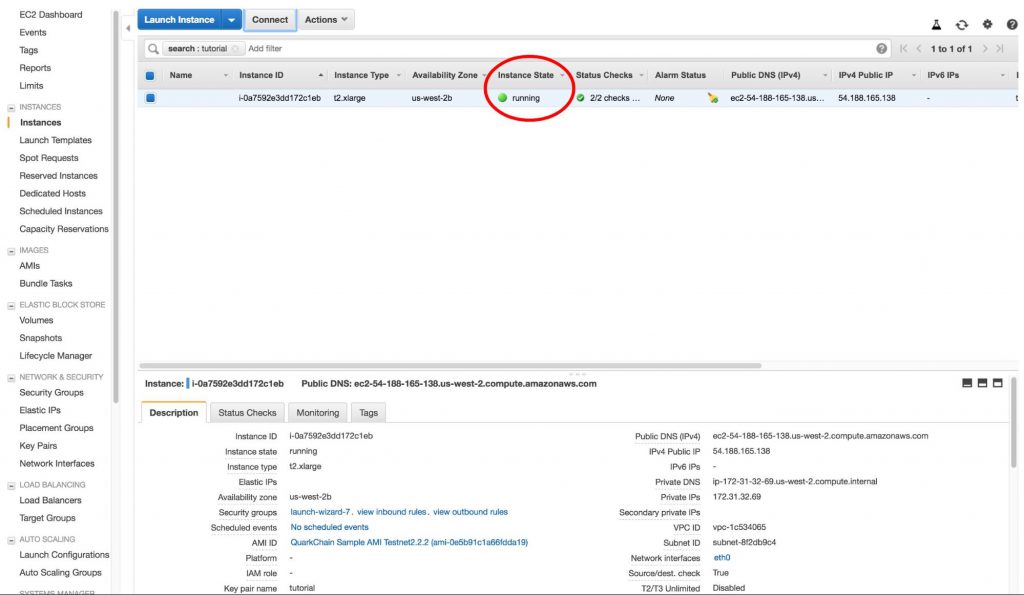Collapse the left navigation pane arrow

pos(128,28)
